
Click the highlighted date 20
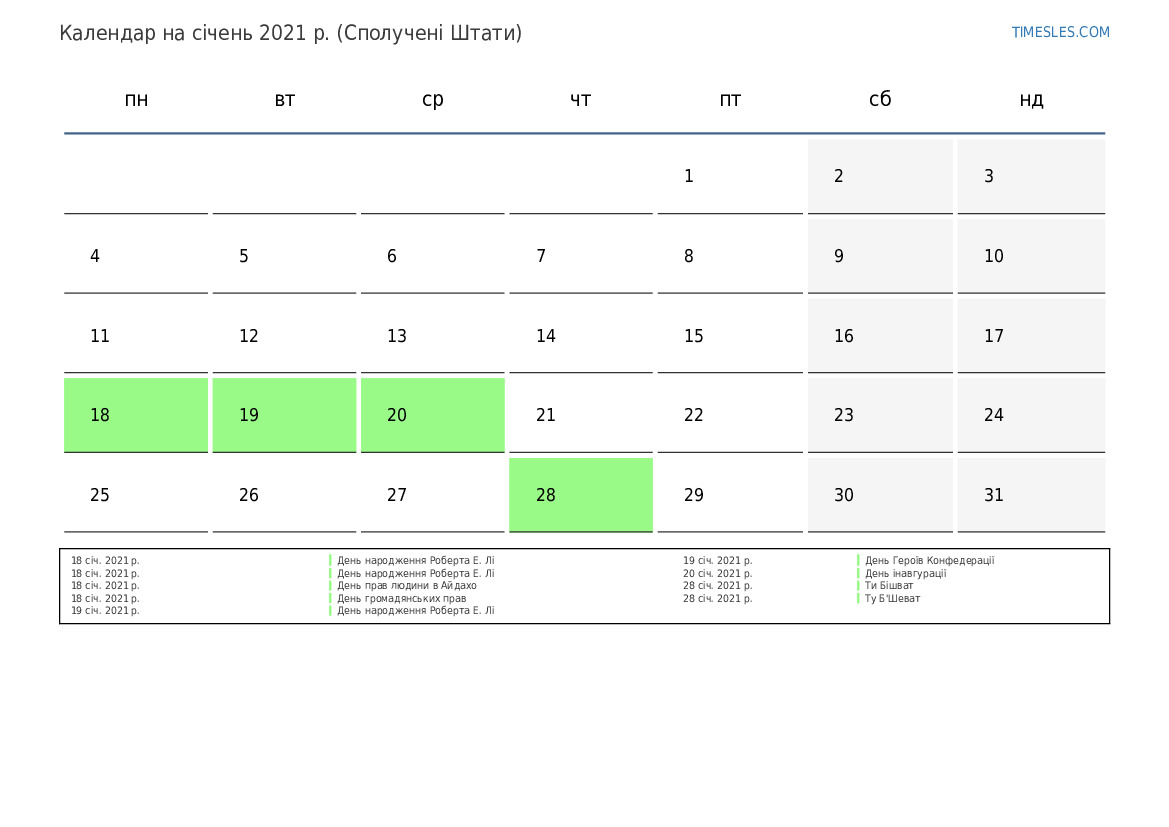432,415
